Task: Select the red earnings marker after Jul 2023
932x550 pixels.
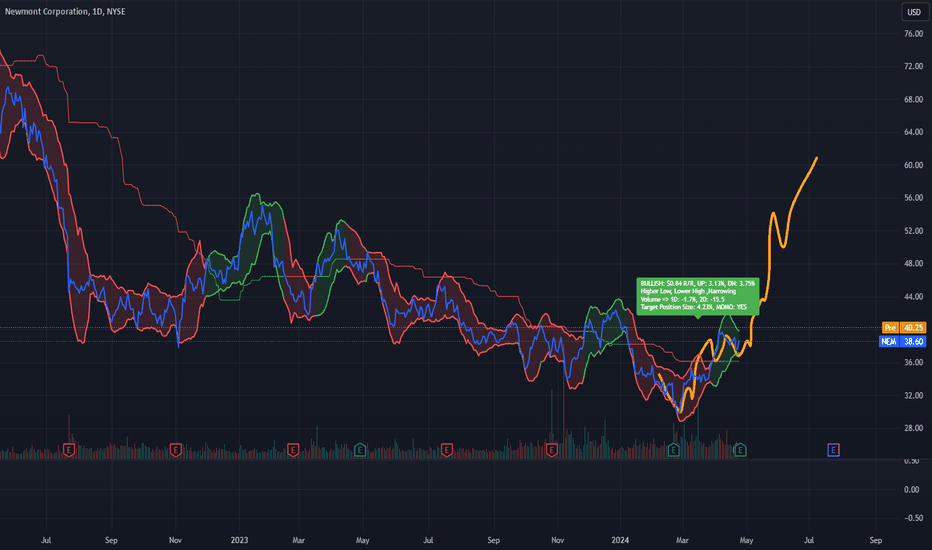Action: 446,450
